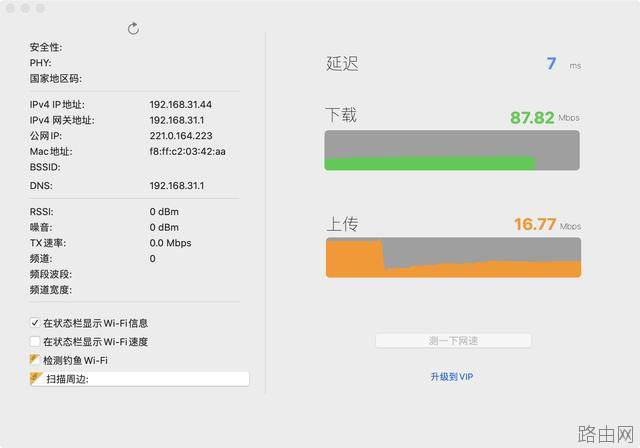Open the 升级到VIP link
This screenshot has height=448, width=640.
pyautogui.click(x=452, y=377)
